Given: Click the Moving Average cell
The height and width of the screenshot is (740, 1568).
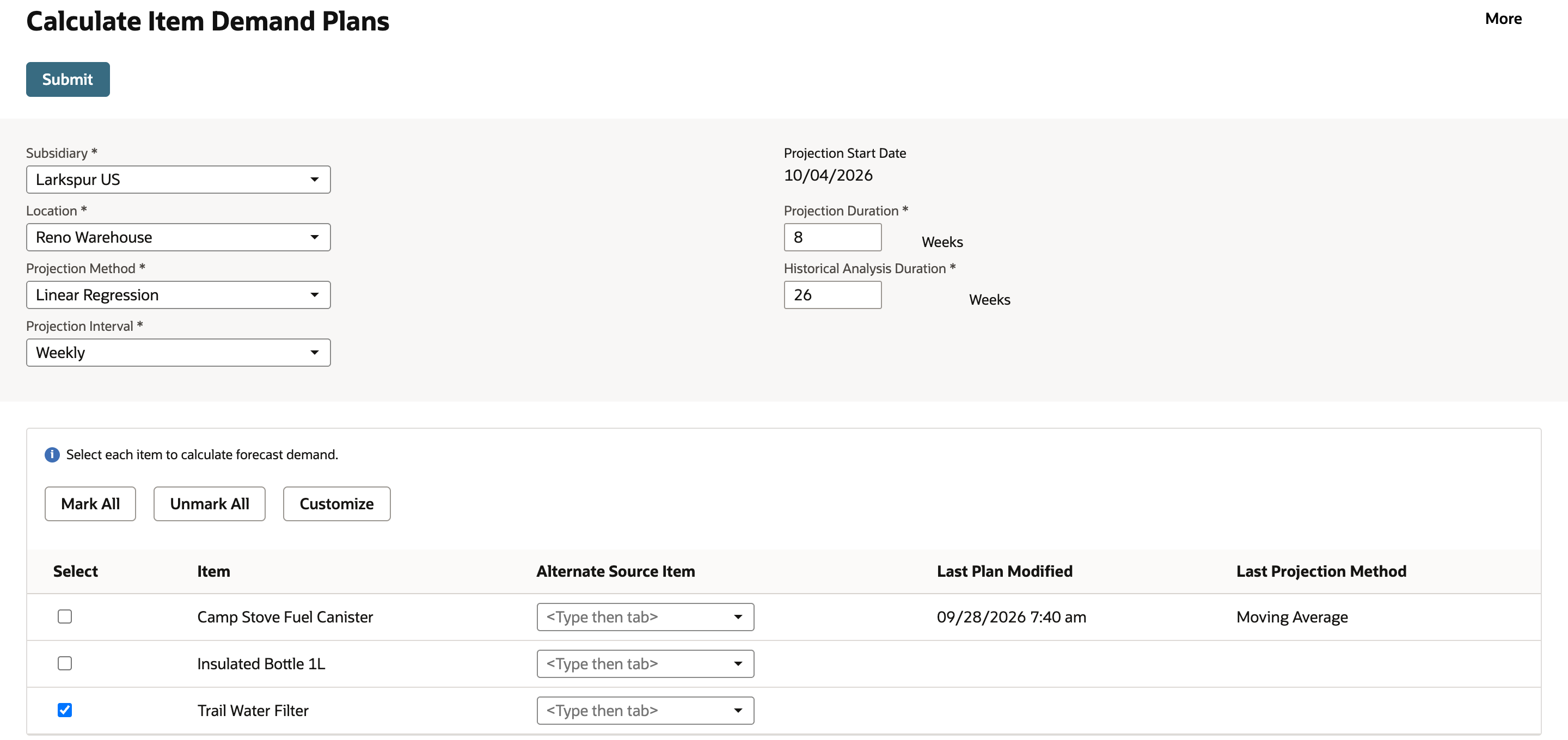Looking at the screenshot, I should 1291,617.
